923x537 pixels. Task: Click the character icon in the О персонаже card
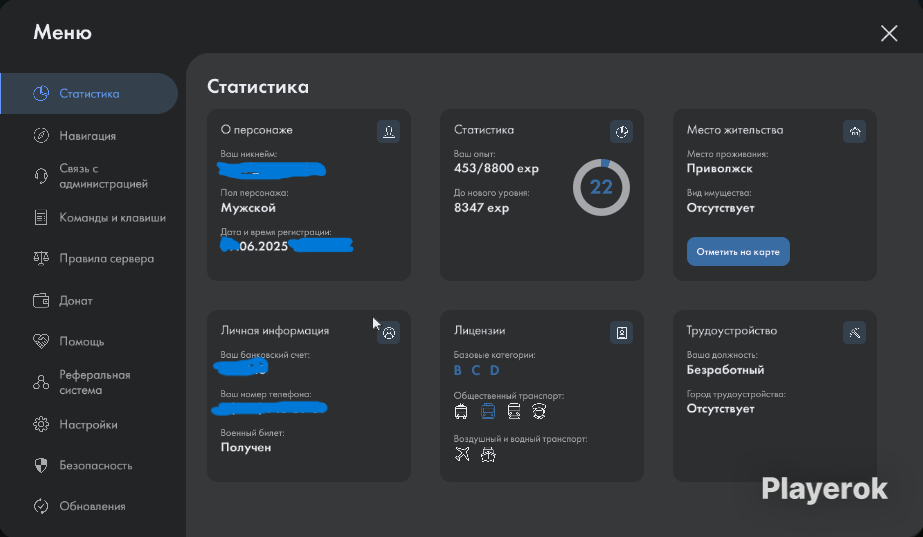pyautogui.click(x=389, y=131)
